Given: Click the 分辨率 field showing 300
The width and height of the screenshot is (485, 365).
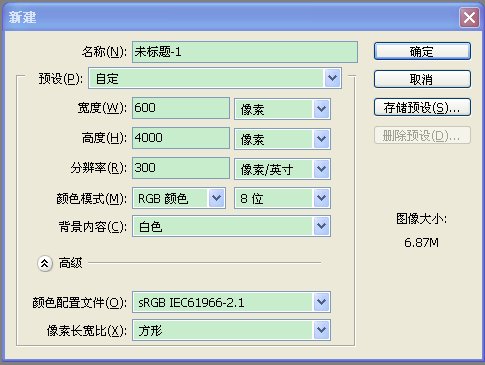Looking at the screenshot, I should point(181,168).
